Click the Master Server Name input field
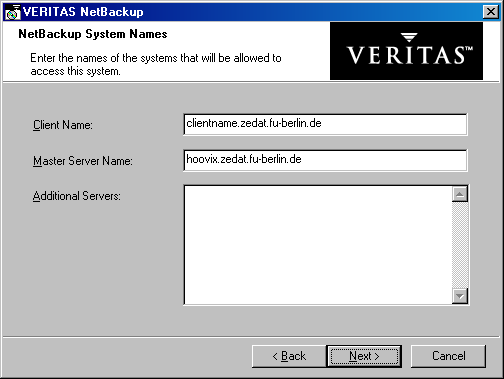504x379 pixels. (x=325, y=160)
